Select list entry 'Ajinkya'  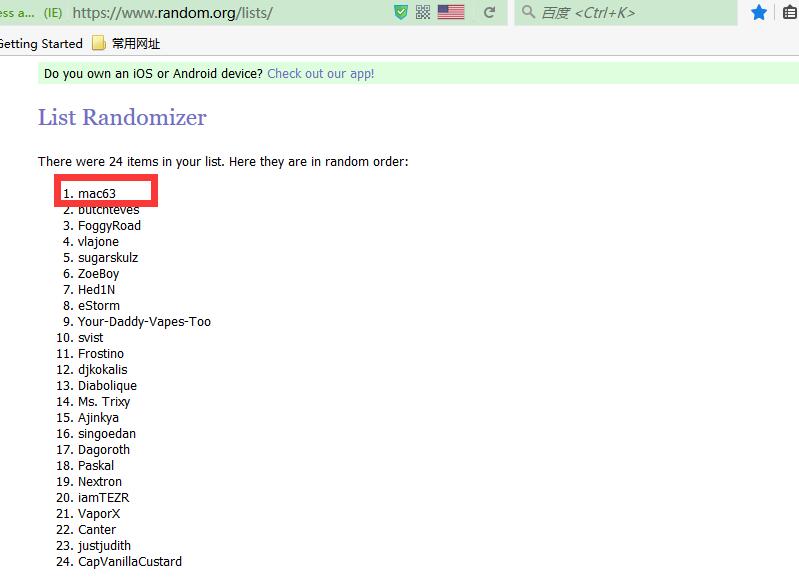[x=98, y=417]
